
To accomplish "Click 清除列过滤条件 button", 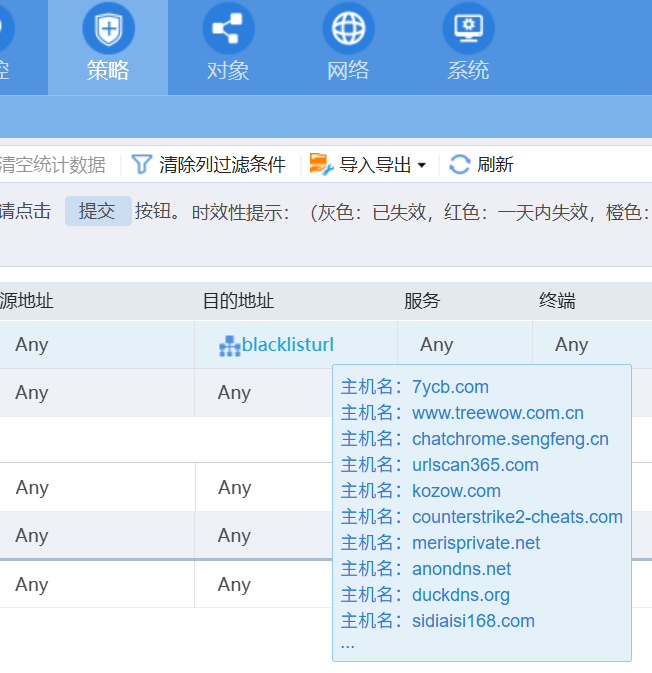I will [222, 165].
